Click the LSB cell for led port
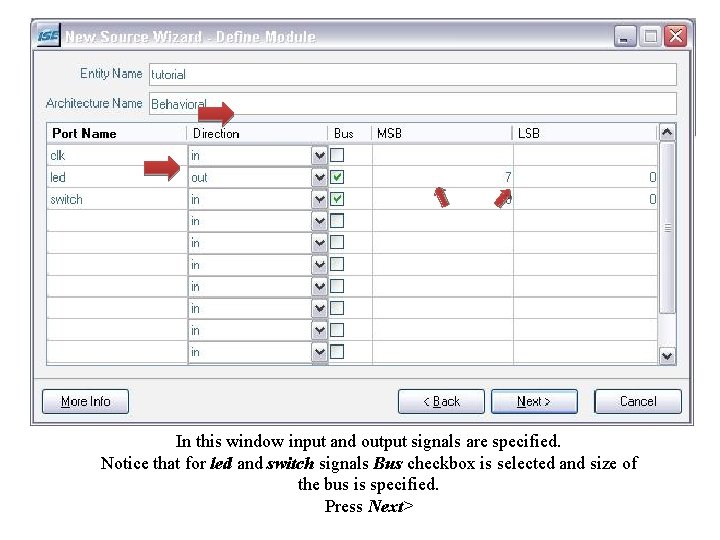The image size is (720, 540). (x=585, y=177)
